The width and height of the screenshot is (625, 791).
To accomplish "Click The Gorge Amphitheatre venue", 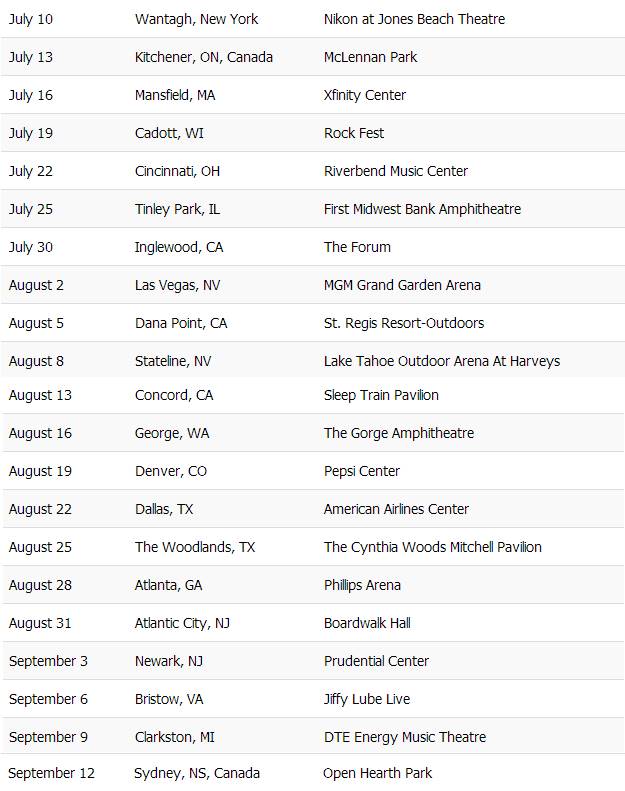I will (x=398, y=433).
